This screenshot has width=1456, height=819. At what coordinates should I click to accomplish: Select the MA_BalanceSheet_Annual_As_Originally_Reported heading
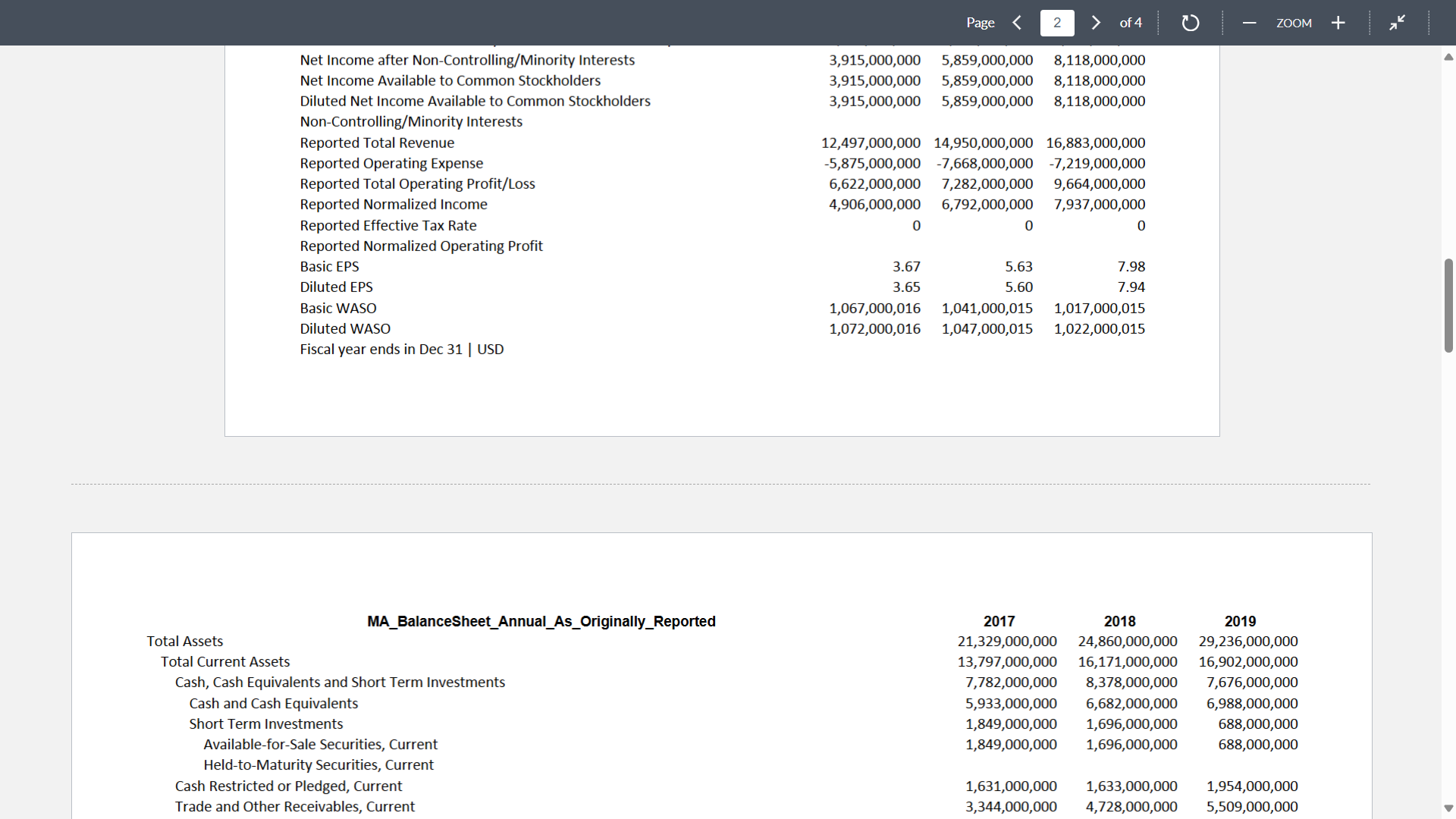[541, 621]
